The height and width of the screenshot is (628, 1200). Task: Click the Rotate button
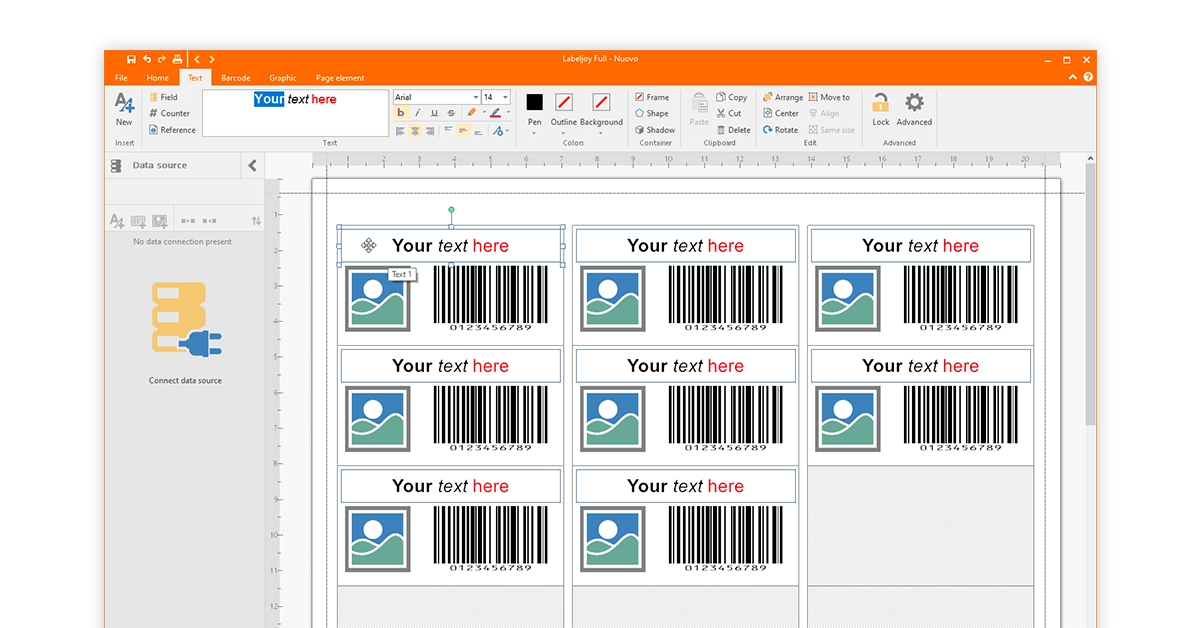click(x=781, y=130)
